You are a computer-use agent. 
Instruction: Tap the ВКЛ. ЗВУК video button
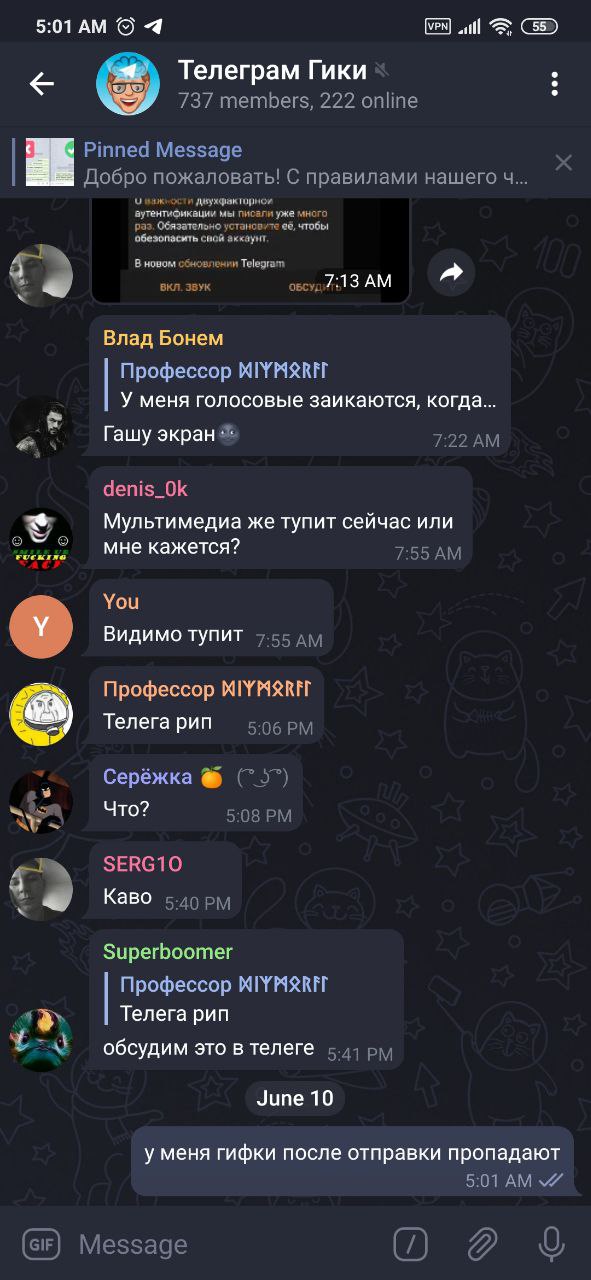185,288
